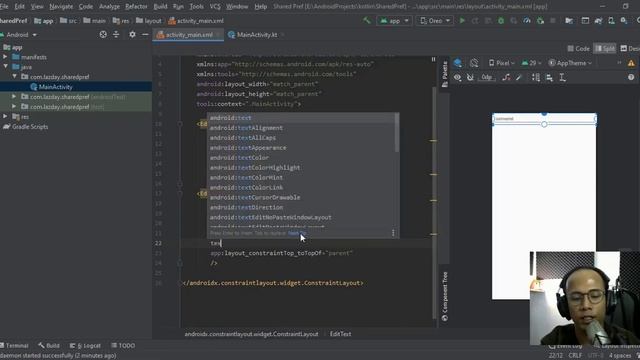Switch to MainActivity.kt editor tab

pos(255,35)
